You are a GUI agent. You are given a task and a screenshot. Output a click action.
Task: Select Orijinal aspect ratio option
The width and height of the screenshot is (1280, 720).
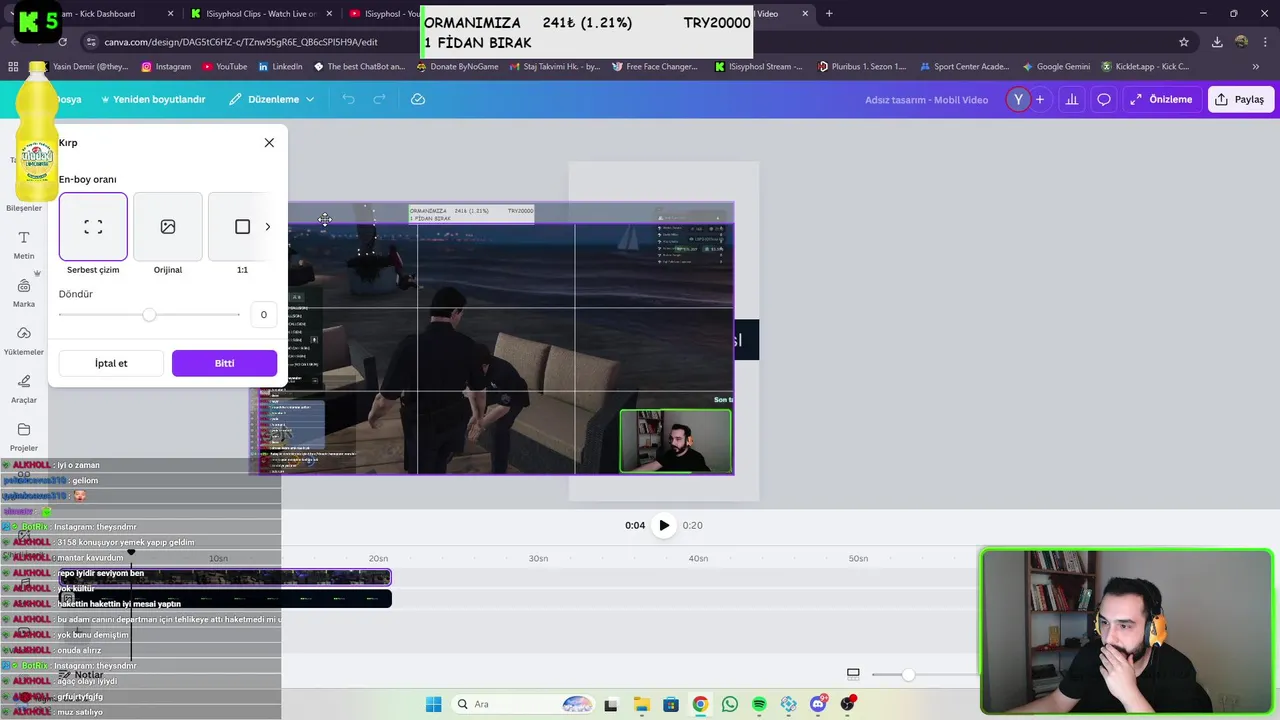(168, 227)
